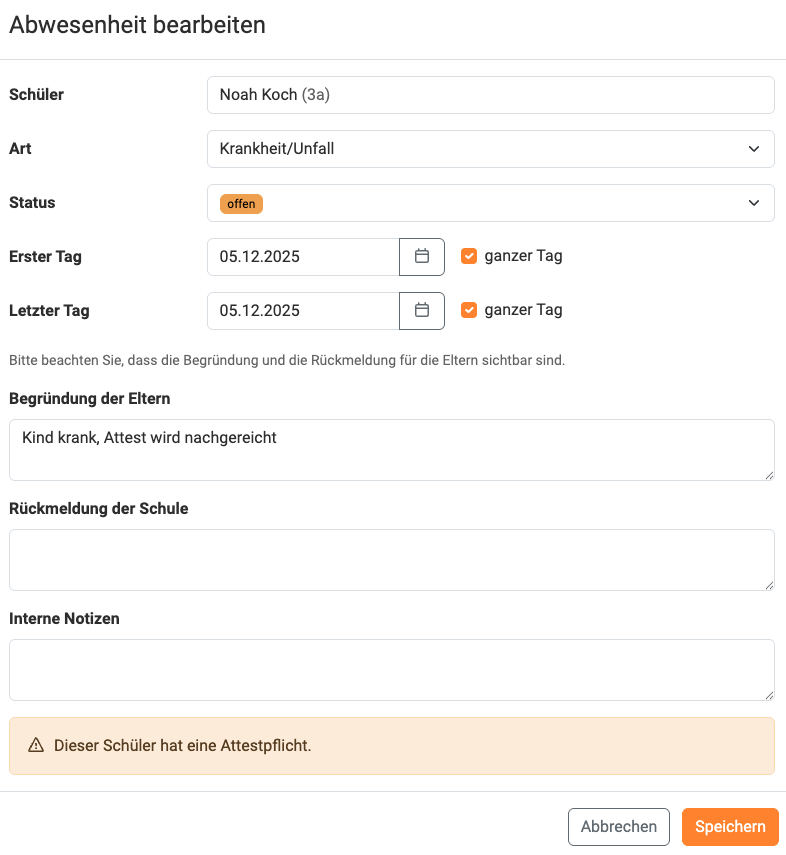Viewport: 786px width, 855px height.
Task: Click the chevron next to Krankheit/Unfall
Action: (x=756, y=148)
